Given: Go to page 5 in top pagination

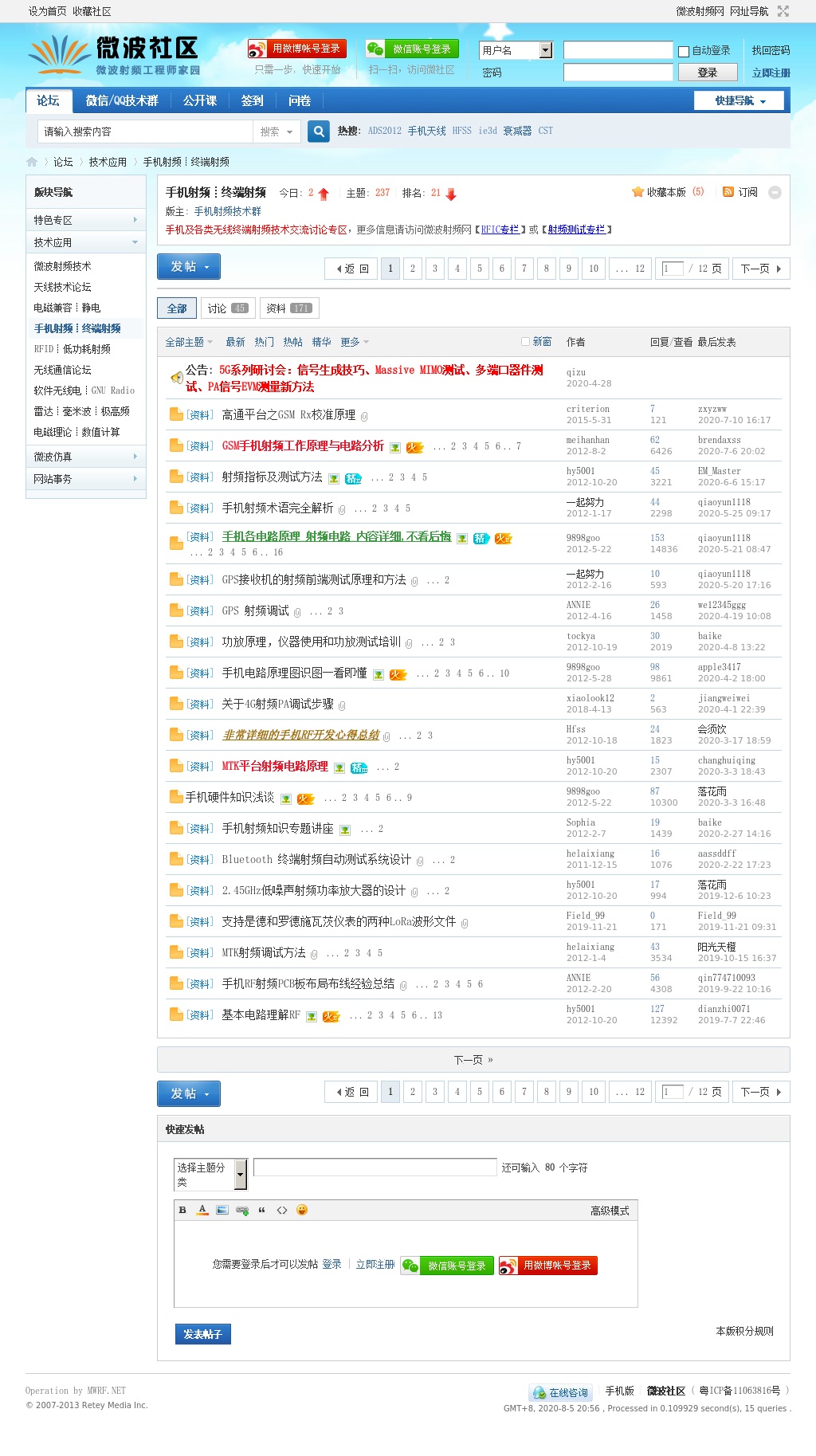Looking at the screenshot, I should (480, 269).
